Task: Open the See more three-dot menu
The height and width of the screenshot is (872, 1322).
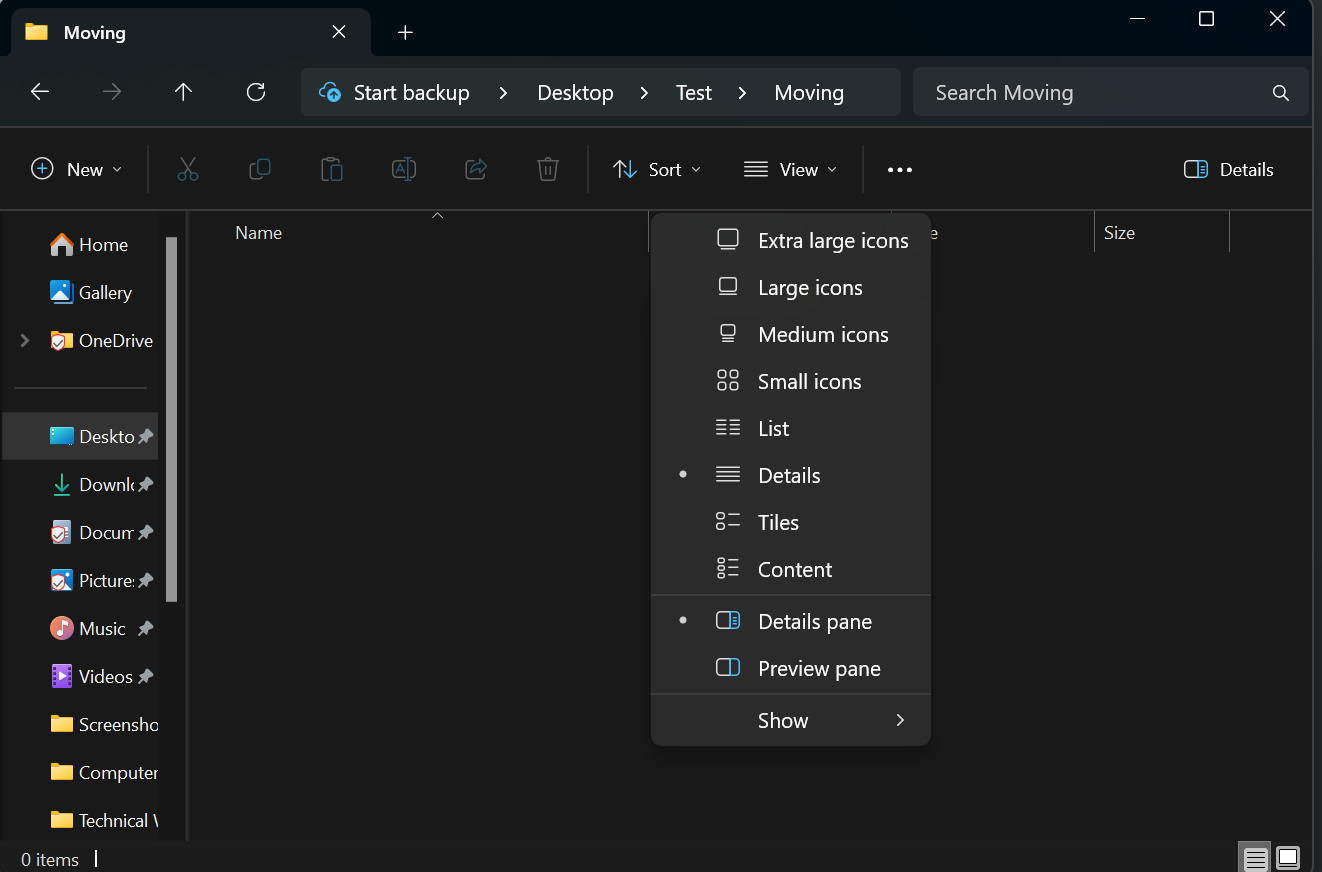Action: coord(900,170)
